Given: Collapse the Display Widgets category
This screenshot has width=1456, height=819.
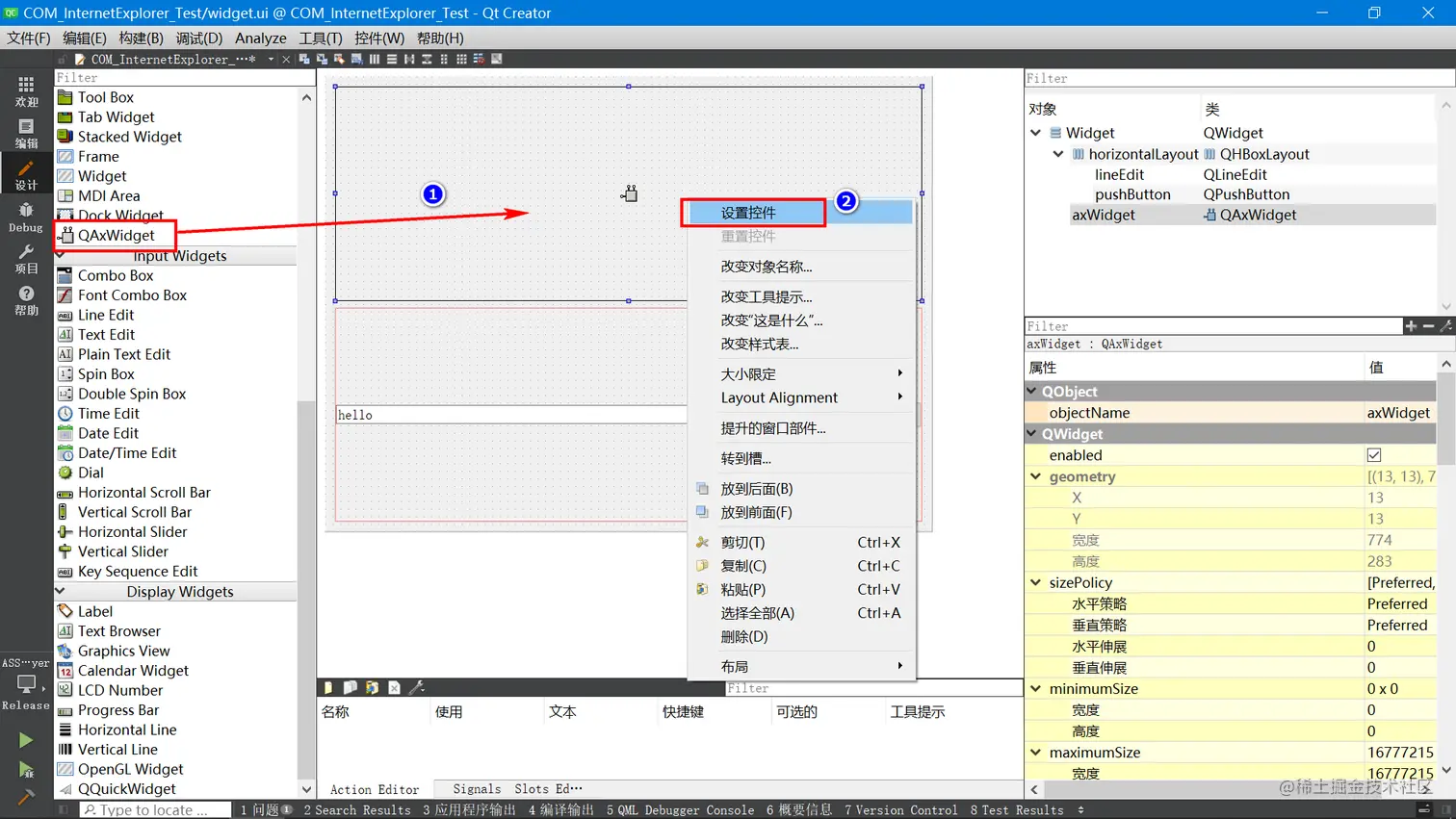Looking at the screenshot, I should coord(61,592).
